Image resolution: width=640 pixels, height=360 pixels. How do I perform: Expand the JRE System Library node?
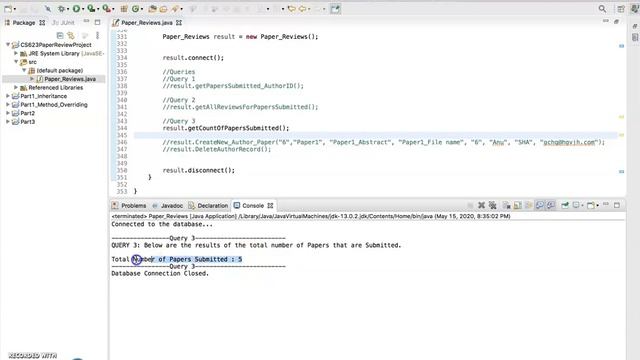[x=16, y=53]
